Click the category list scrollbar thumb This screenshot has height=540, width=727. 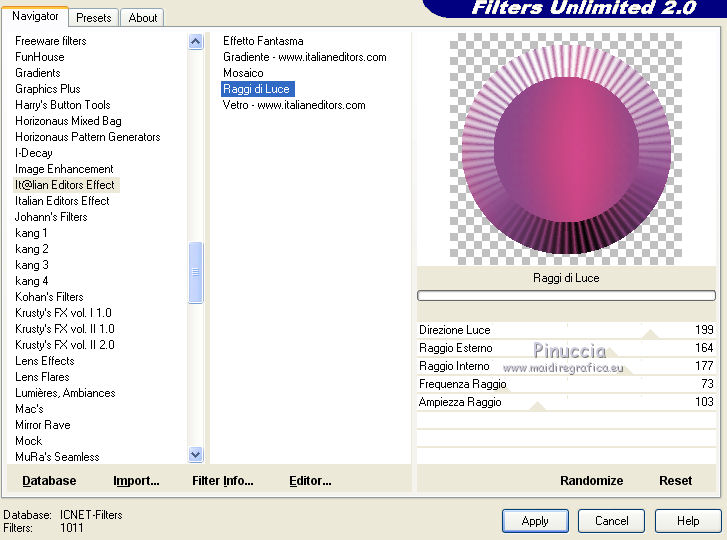tap(196, 273)
